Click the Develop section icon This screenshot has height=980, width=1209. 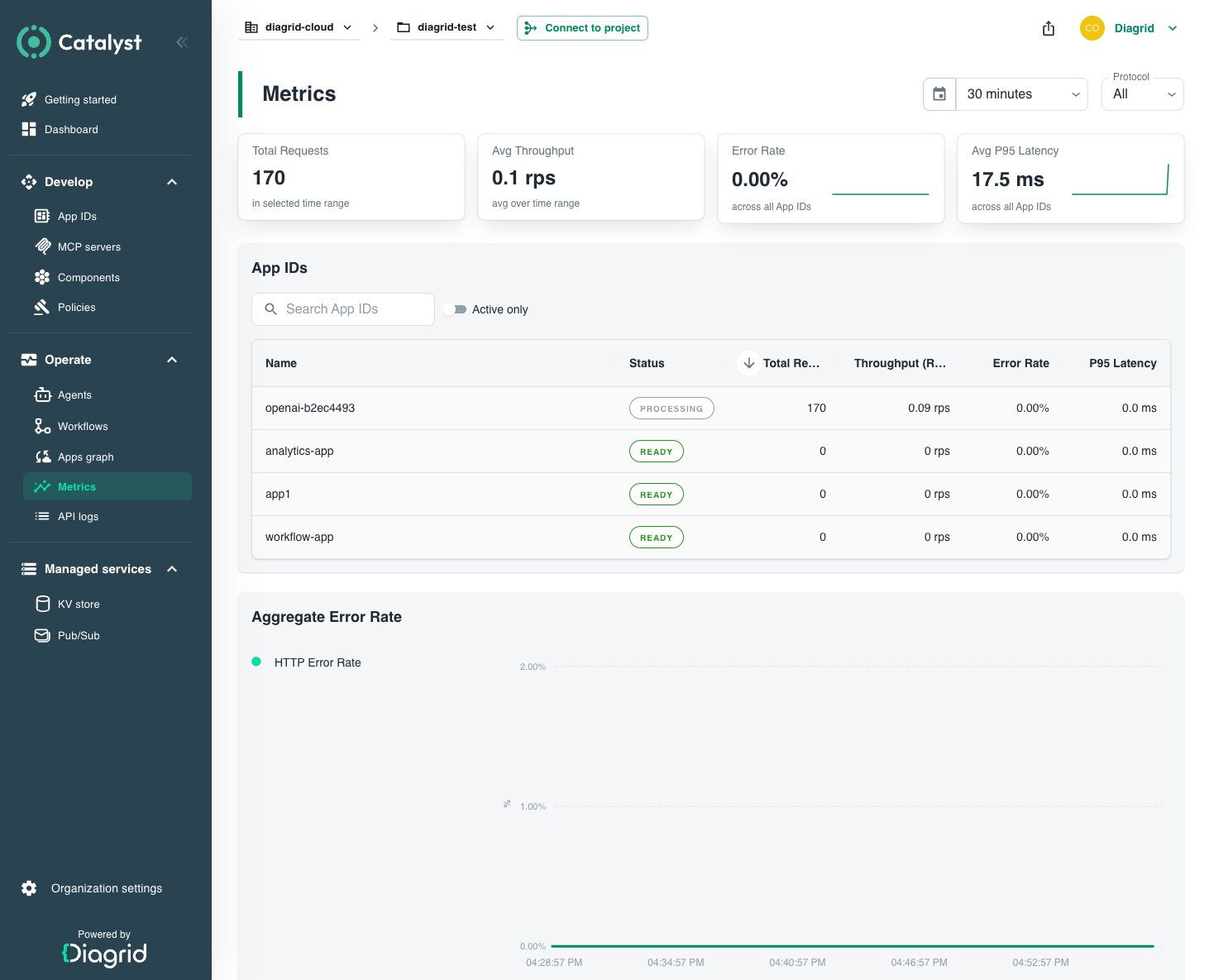(29, 182)
